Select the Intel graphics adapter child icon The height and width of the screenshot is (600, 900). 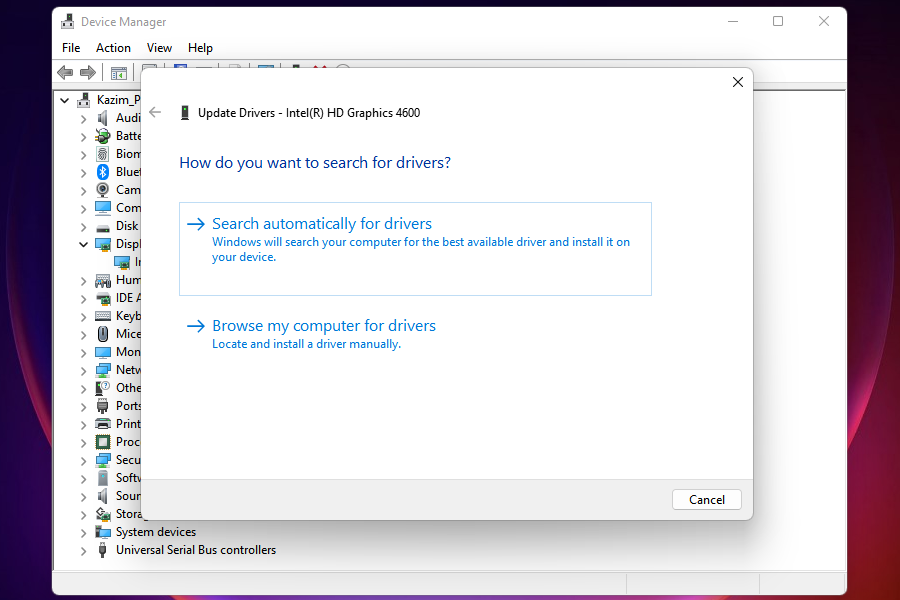click(122, 262)
